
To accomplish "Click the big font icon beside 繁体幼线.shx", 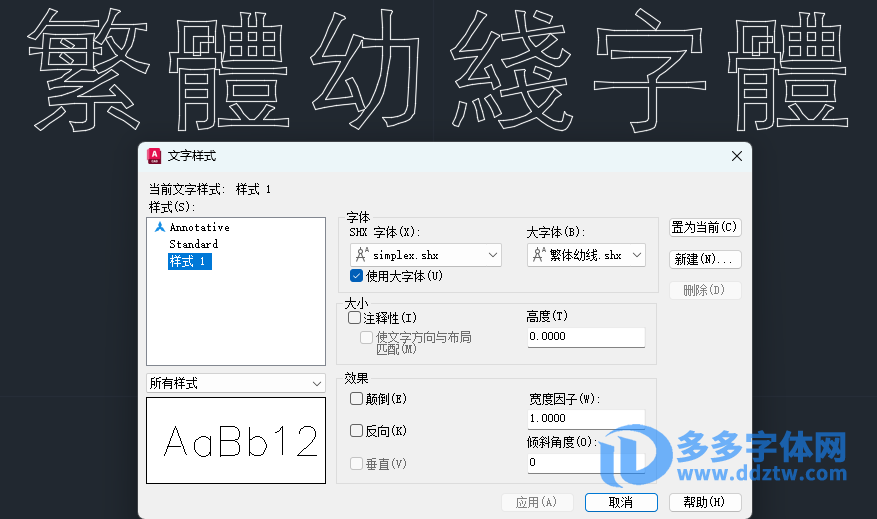I will tap(539, 255).
